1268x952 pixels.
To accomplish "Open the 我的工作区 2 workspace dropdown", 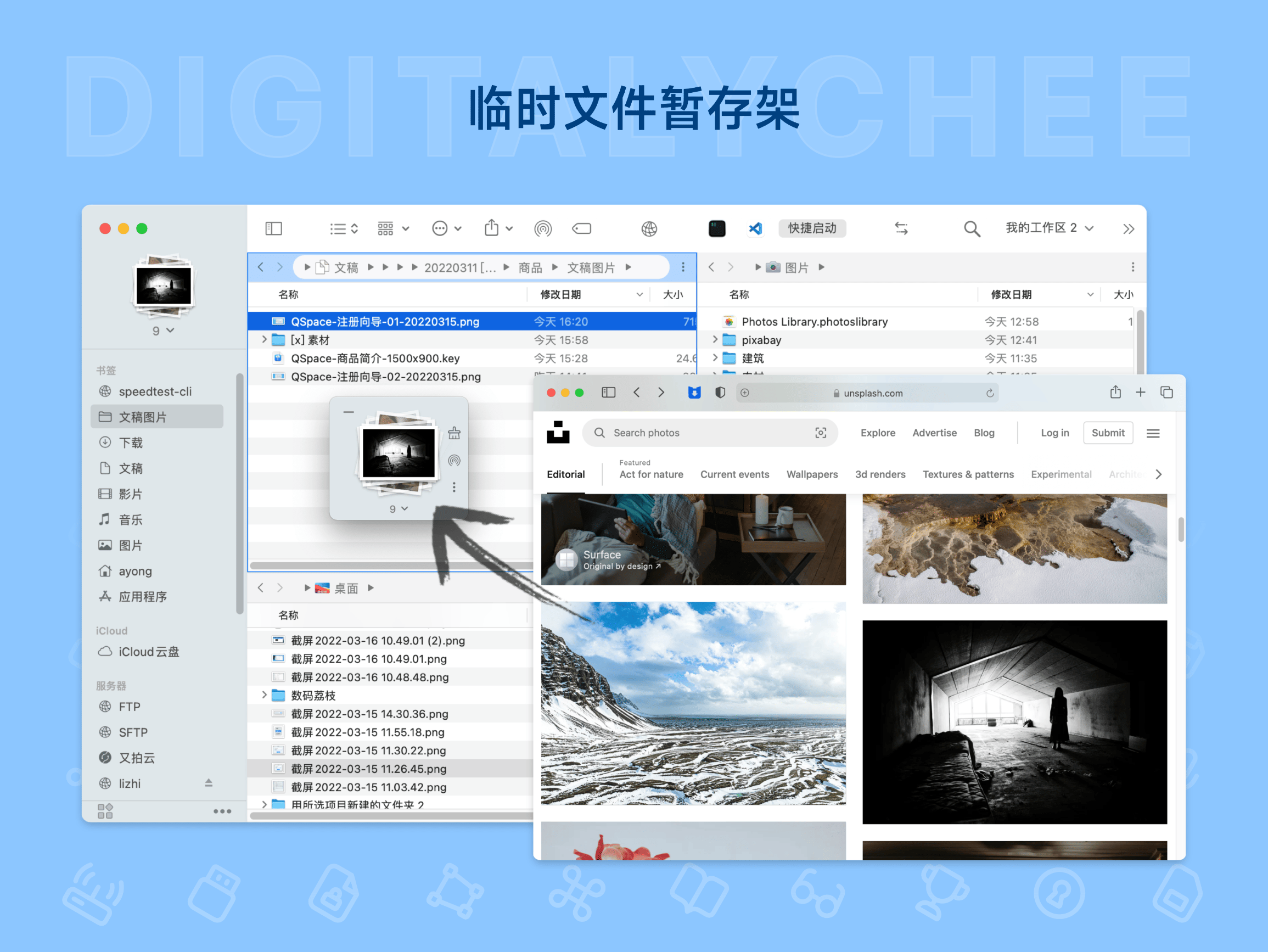I will (x=1049, y=228).
